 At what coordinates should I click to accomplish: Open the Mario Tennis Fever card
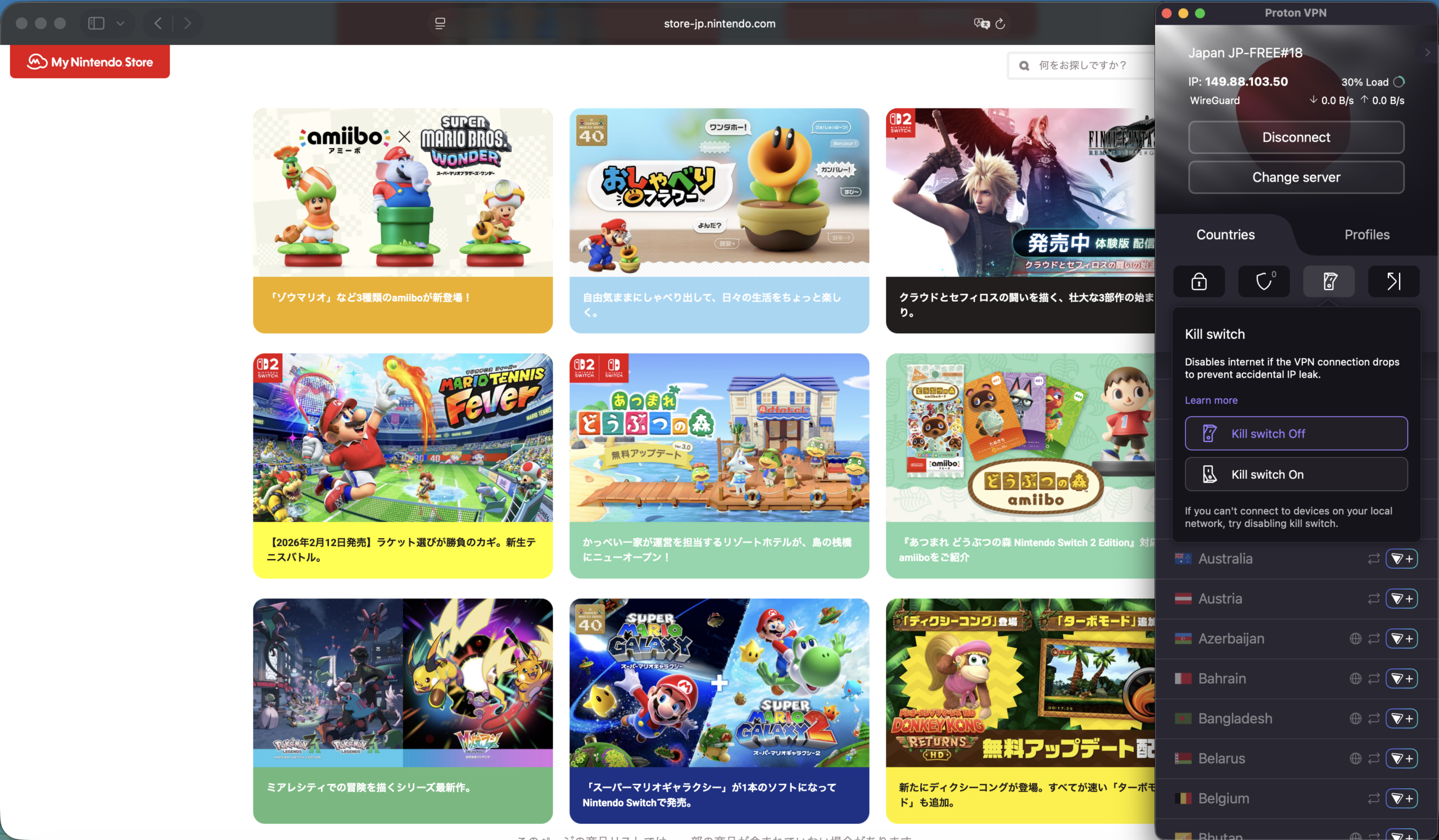click(x=402, y=466)
